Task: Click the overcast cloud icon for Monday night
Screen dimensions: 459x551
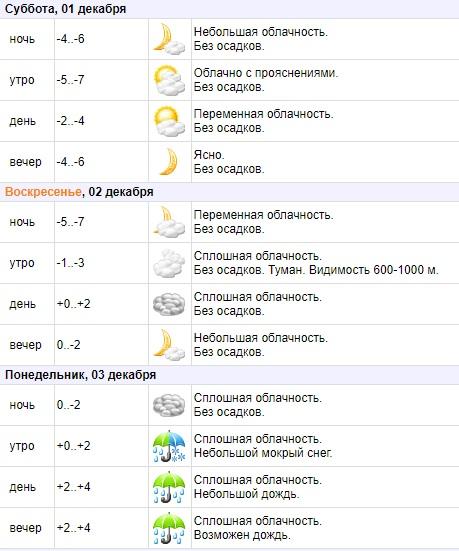Action: (169, 405)
